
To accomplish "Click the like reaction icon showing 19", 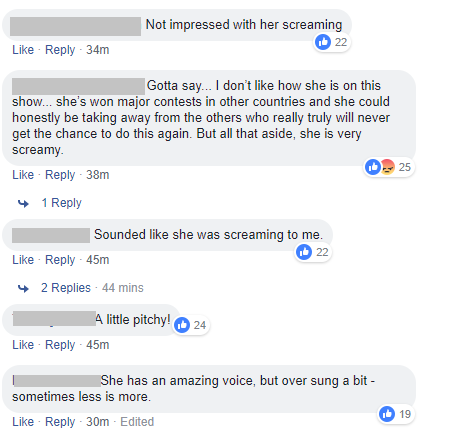I will coord(387,414).
